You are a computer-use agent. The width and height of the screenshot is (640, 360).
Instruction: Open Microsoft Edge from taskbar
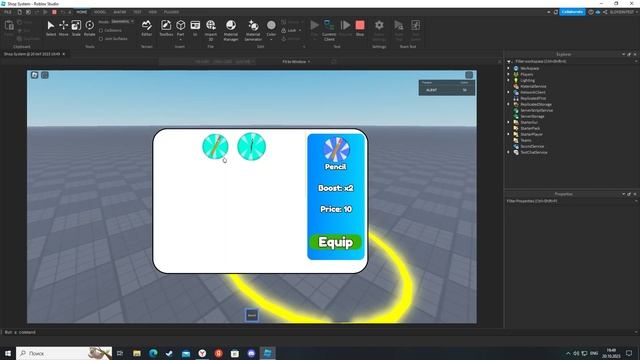click(x=153, y=353)
